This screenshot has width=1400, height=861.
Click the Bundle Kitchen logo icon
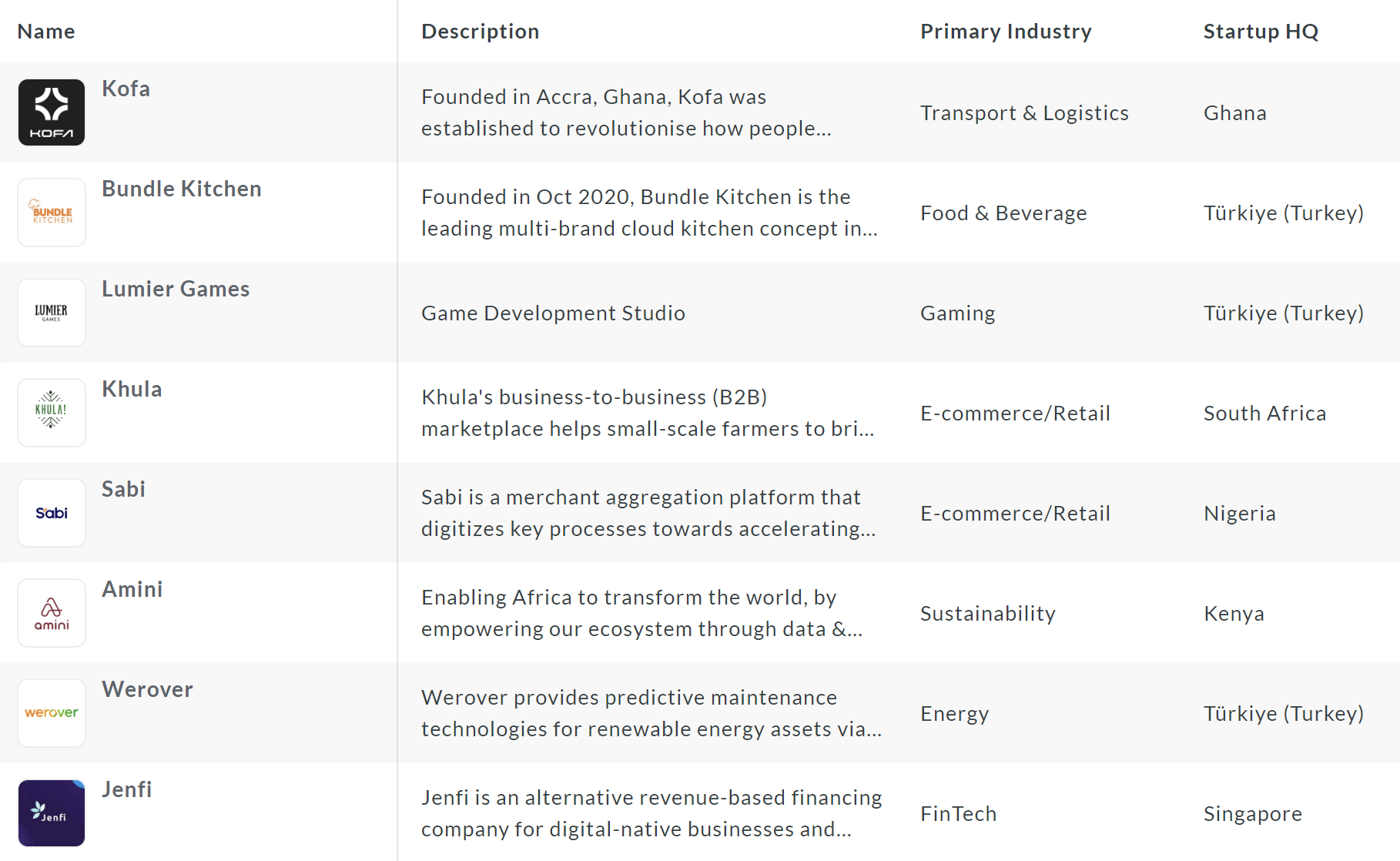(x=52, y=213)
